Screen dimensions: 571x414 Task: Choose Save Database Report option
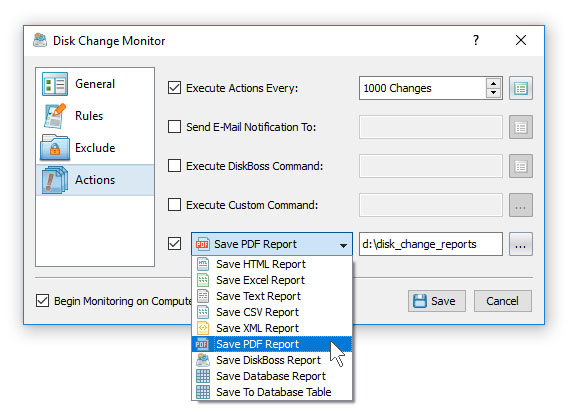[x=272, y=376]
